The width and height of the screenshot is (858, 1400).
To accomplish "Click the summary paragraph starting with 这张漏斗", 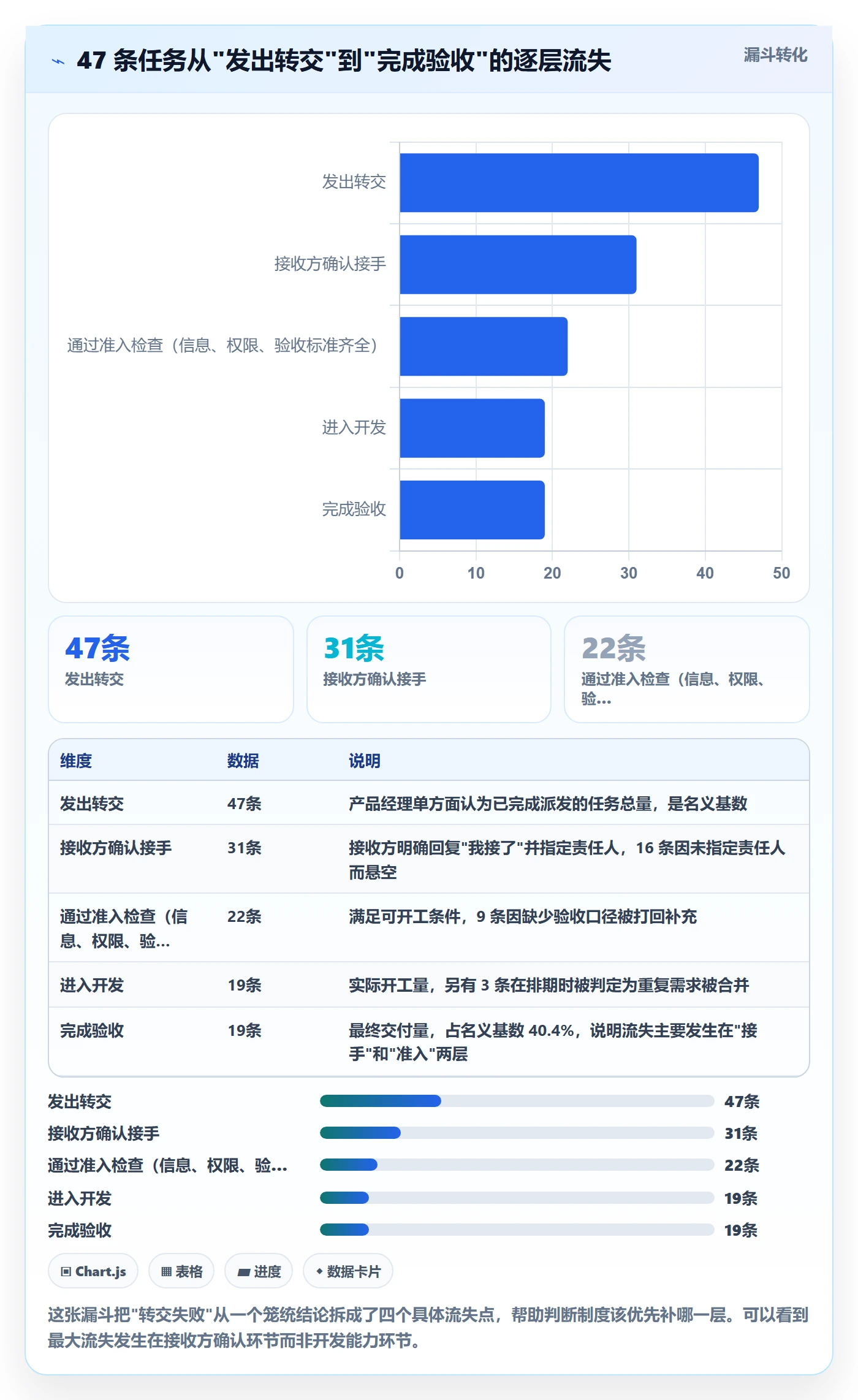I will [428, 1328].
